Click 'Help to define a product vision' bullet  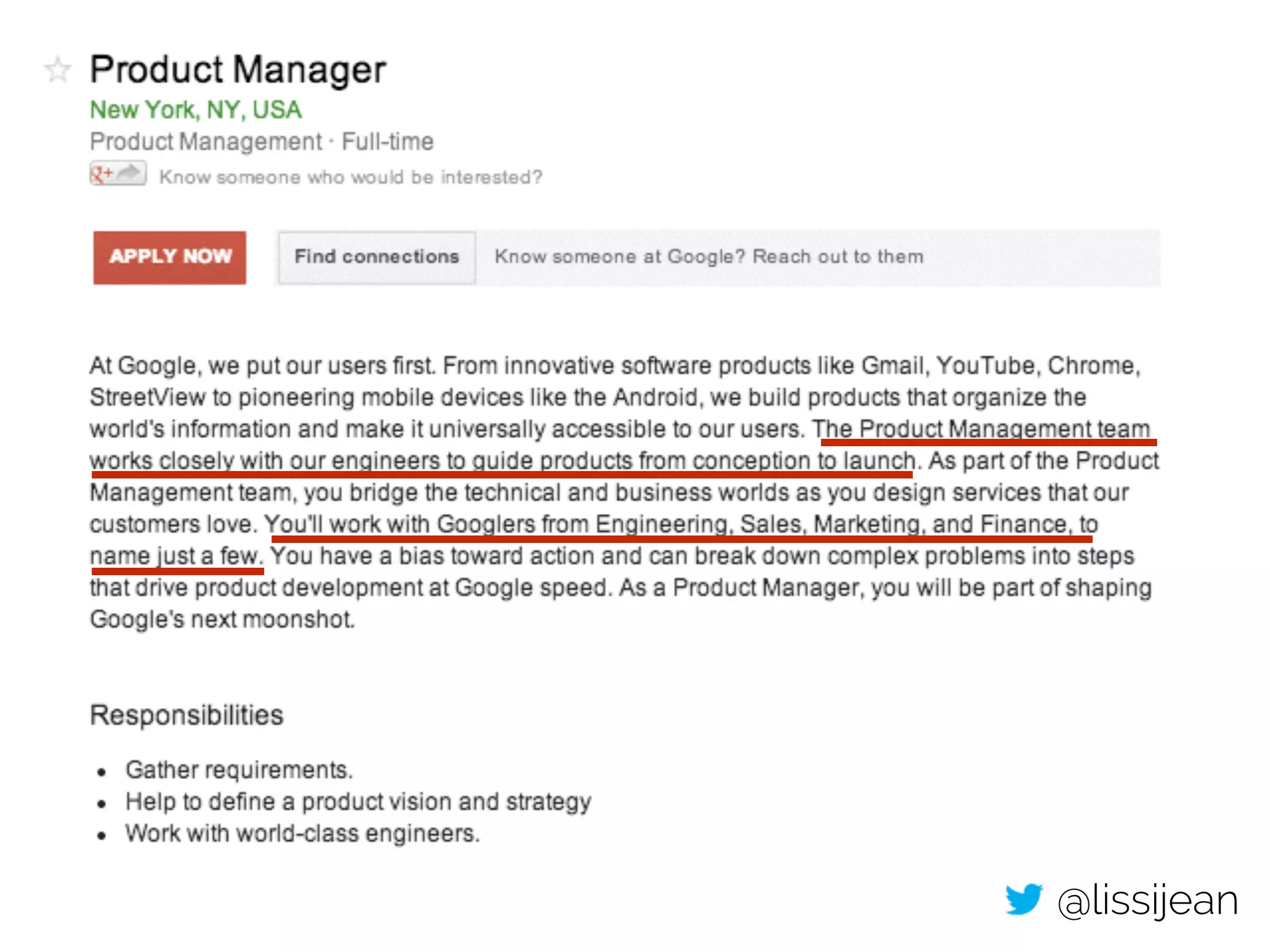358,802
